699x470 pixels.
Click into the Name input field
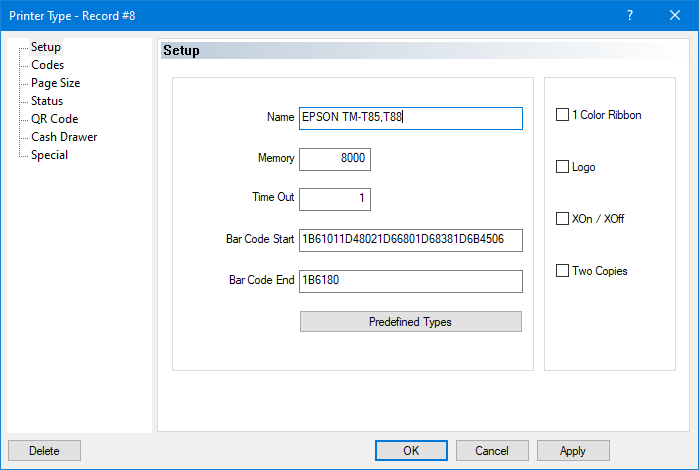click(x=410, y=118)
